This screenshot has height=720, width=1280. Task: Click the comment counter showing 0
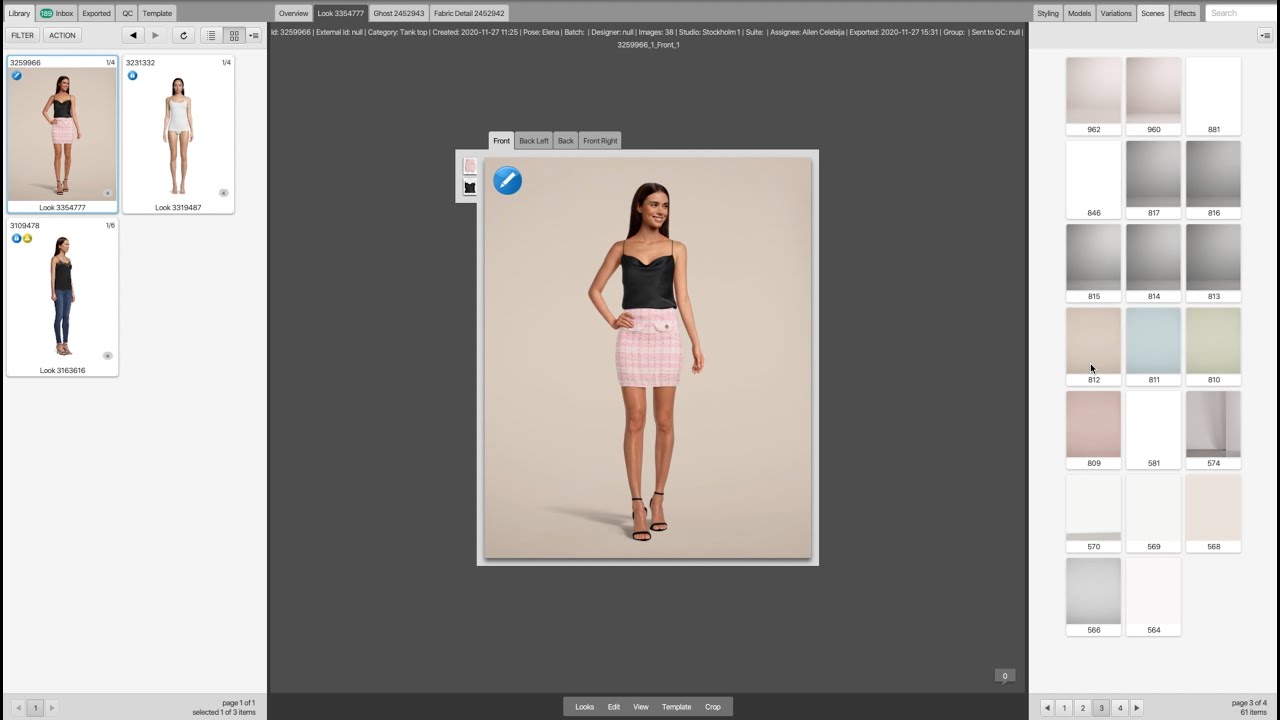(1005, 676)
